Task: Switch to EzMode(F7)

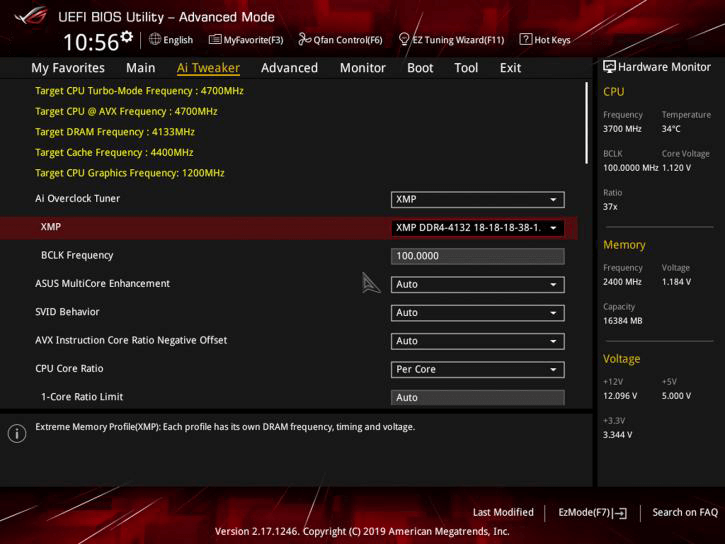Action: point(592,512)
